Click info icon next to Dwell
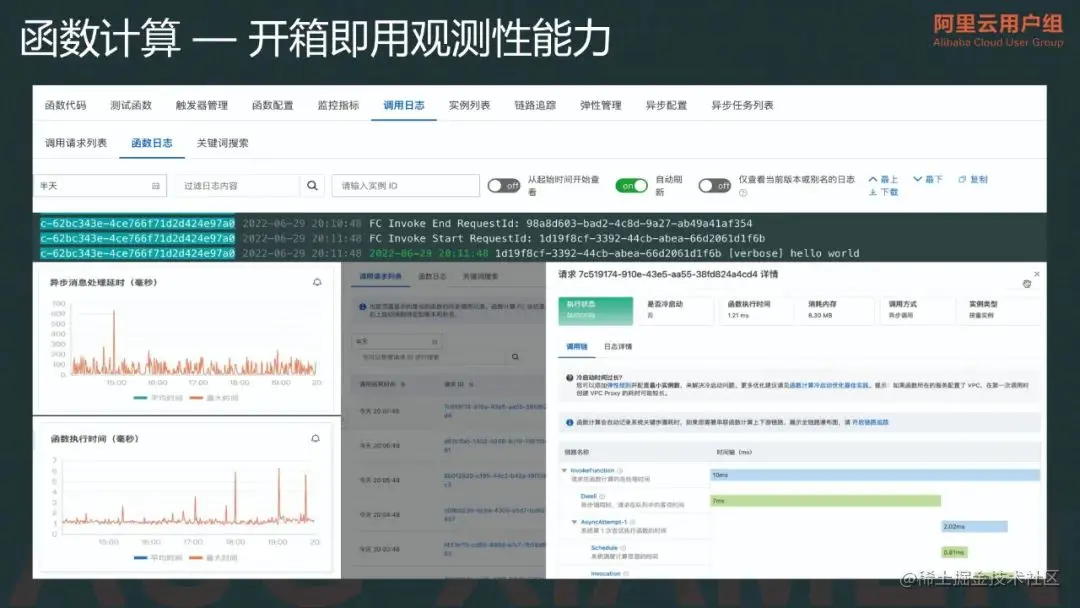This screenshot has width=1080, height=608. (x=602, y=496)
